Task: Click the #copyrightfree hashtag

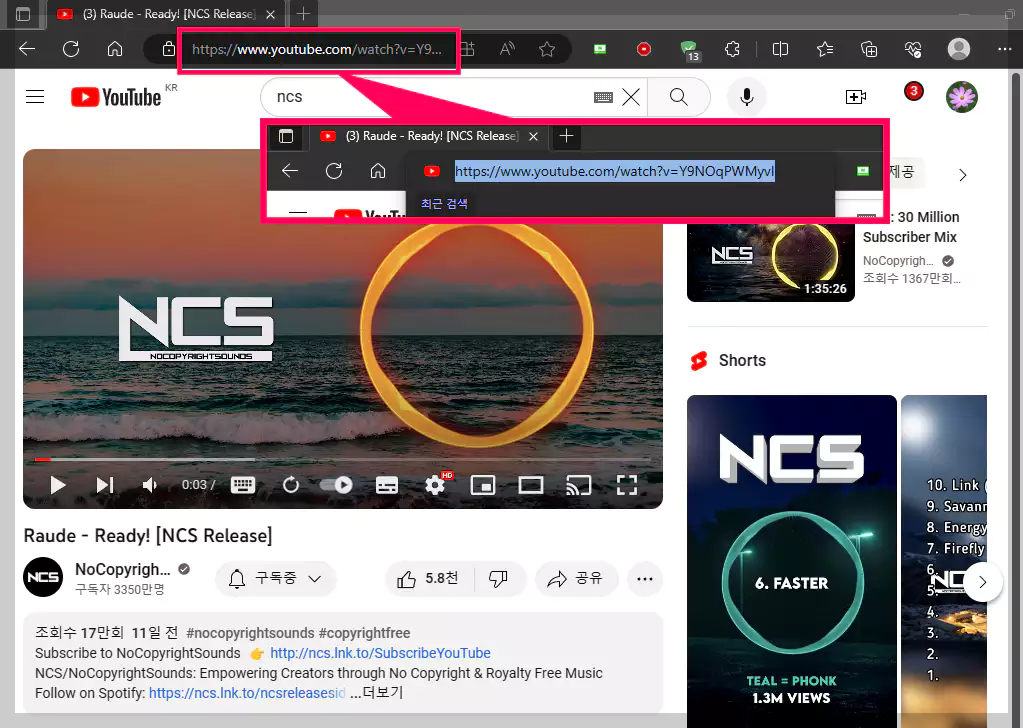Action: (x=365, y=633)
